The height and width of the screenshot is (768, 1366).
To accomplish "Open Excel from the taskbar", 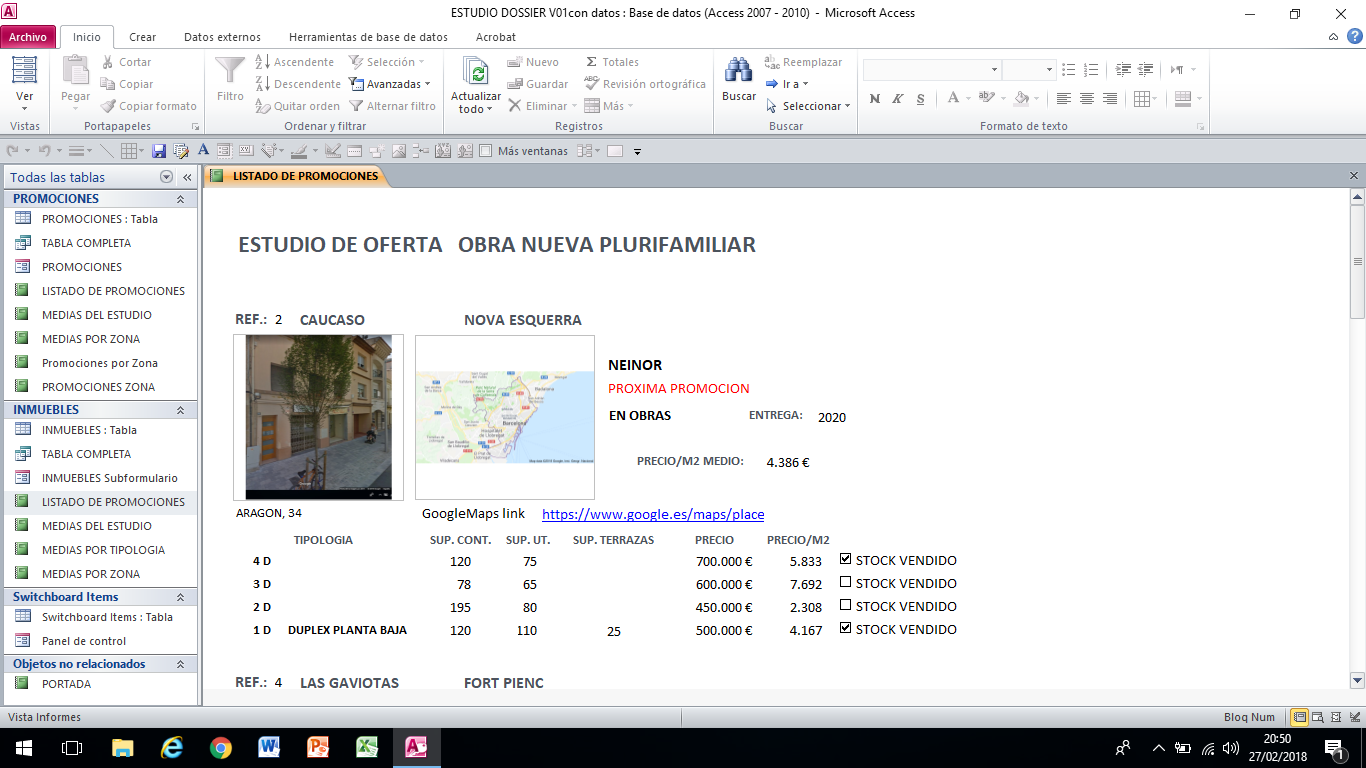I will point(367,747).
